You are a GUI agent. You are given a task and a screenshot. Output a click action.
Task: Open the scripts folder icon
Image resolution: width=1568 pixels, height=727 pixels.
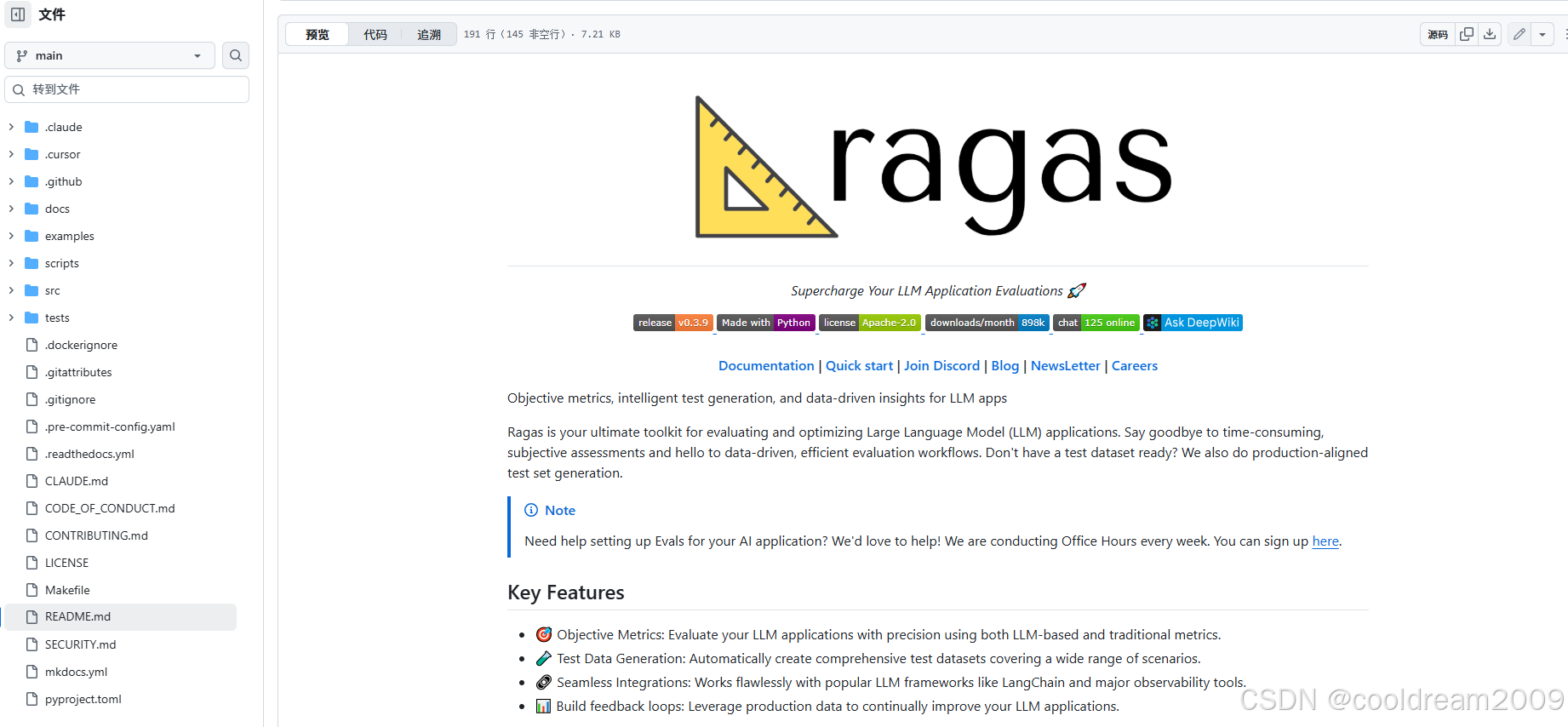32,263
